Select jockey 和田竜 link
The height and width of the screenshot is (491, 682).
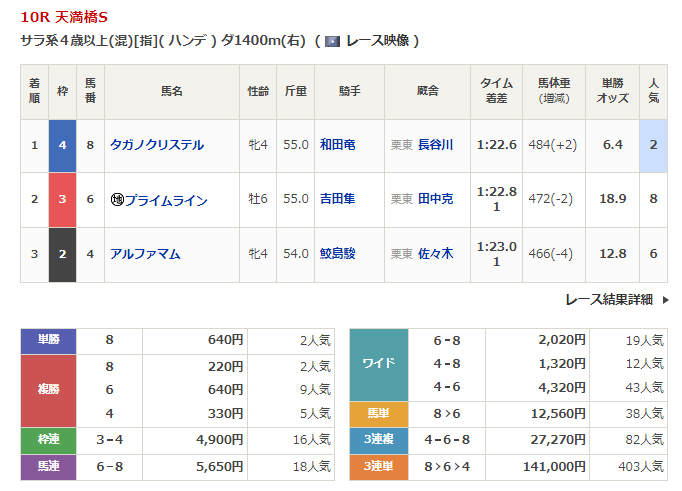(x=337, y=145)
